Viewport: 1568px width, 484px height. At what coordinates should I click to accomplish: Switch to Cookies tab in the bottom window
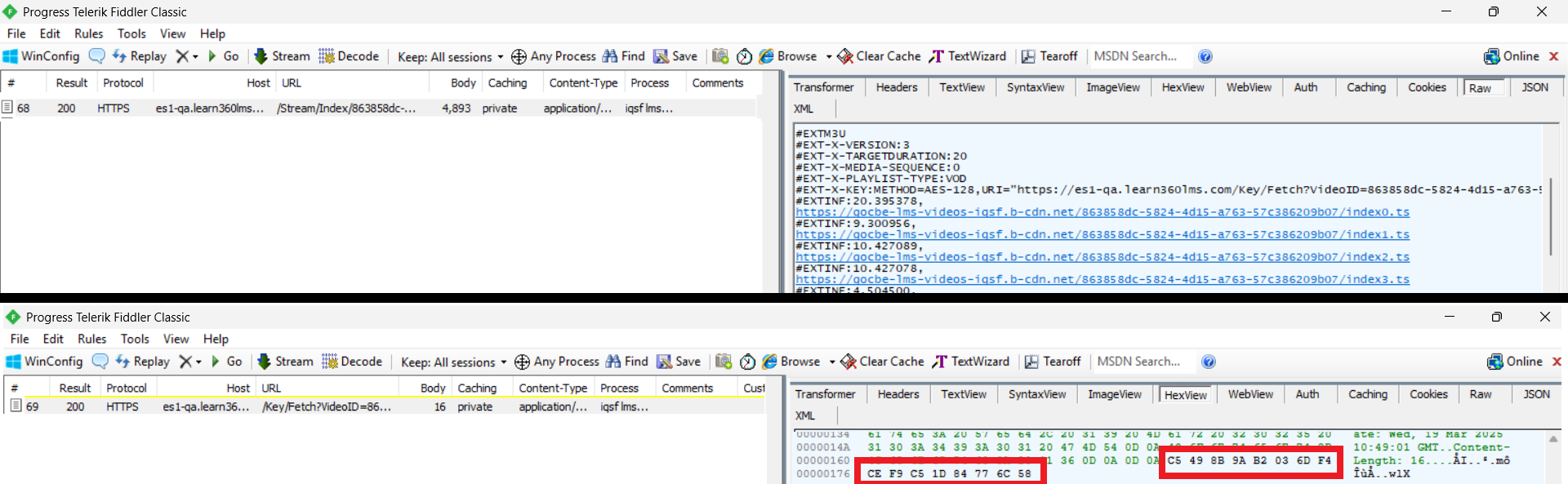tap(1428, 394)
